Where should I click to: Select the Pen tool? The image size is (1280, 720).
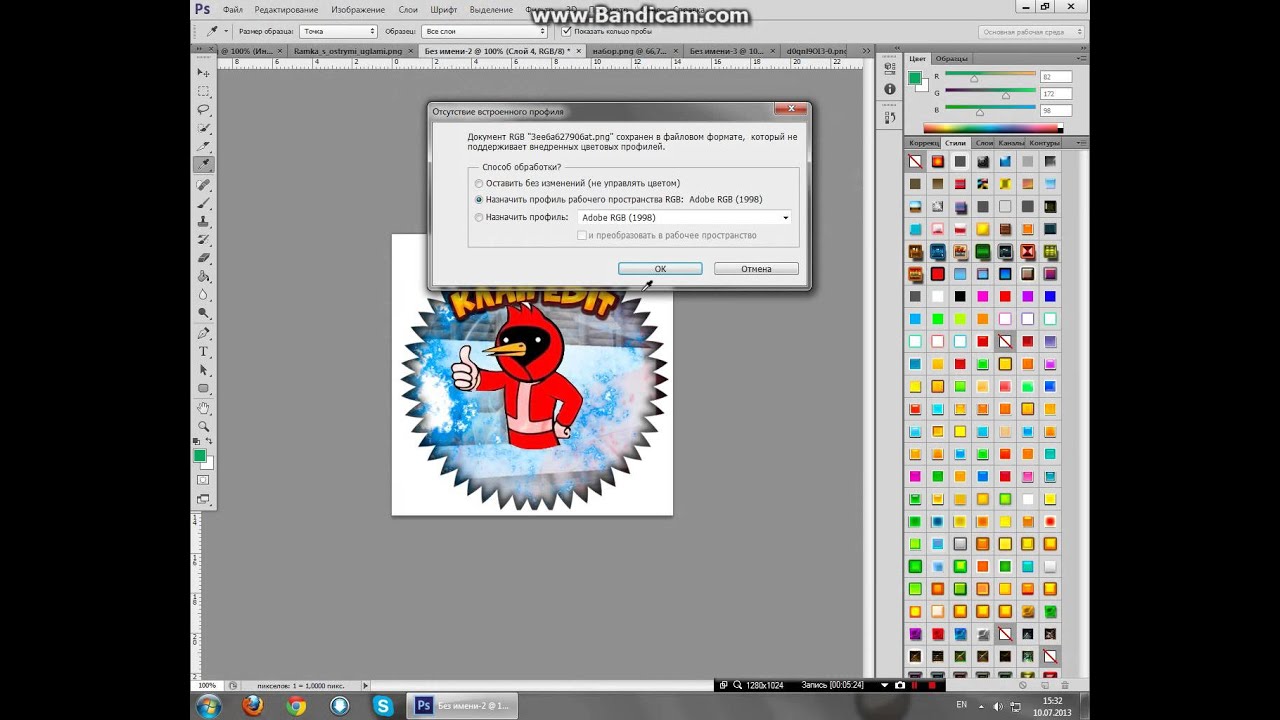click(204, 333)
